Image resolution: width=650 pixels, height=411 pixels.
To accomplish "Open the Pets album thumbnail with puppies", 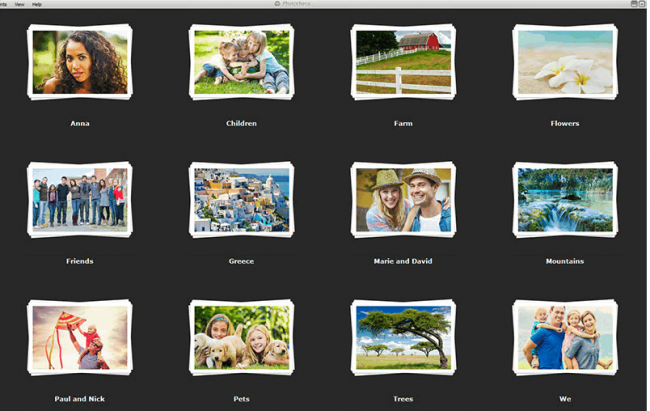I will point(241,337).
